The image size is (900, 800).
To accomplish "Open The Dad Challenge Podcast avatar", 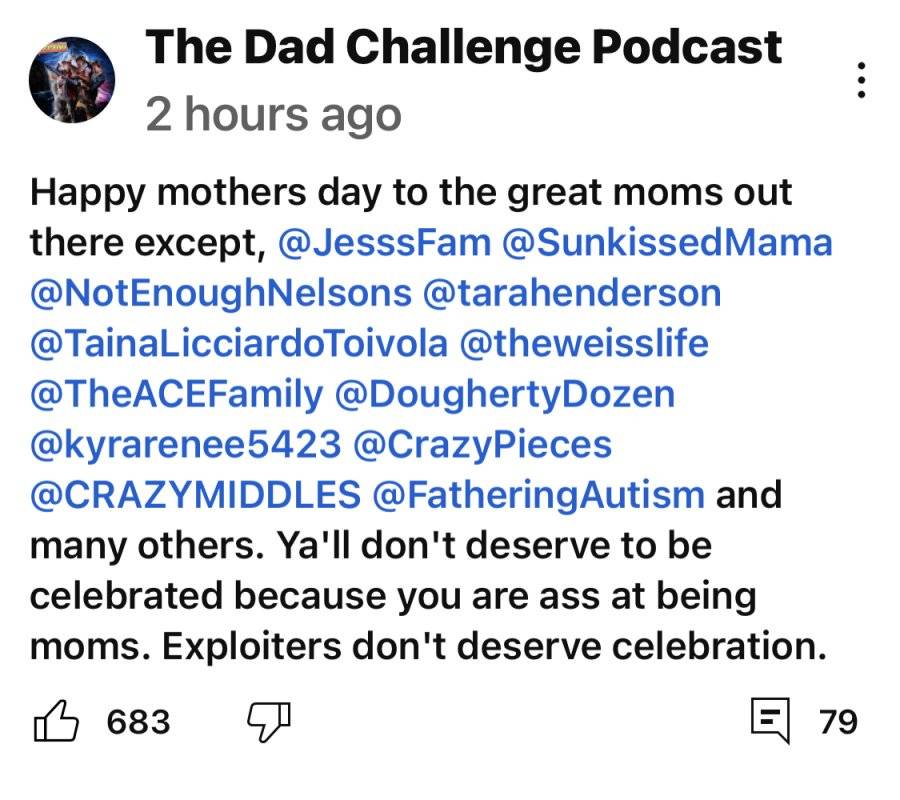I will pos(72,80).
